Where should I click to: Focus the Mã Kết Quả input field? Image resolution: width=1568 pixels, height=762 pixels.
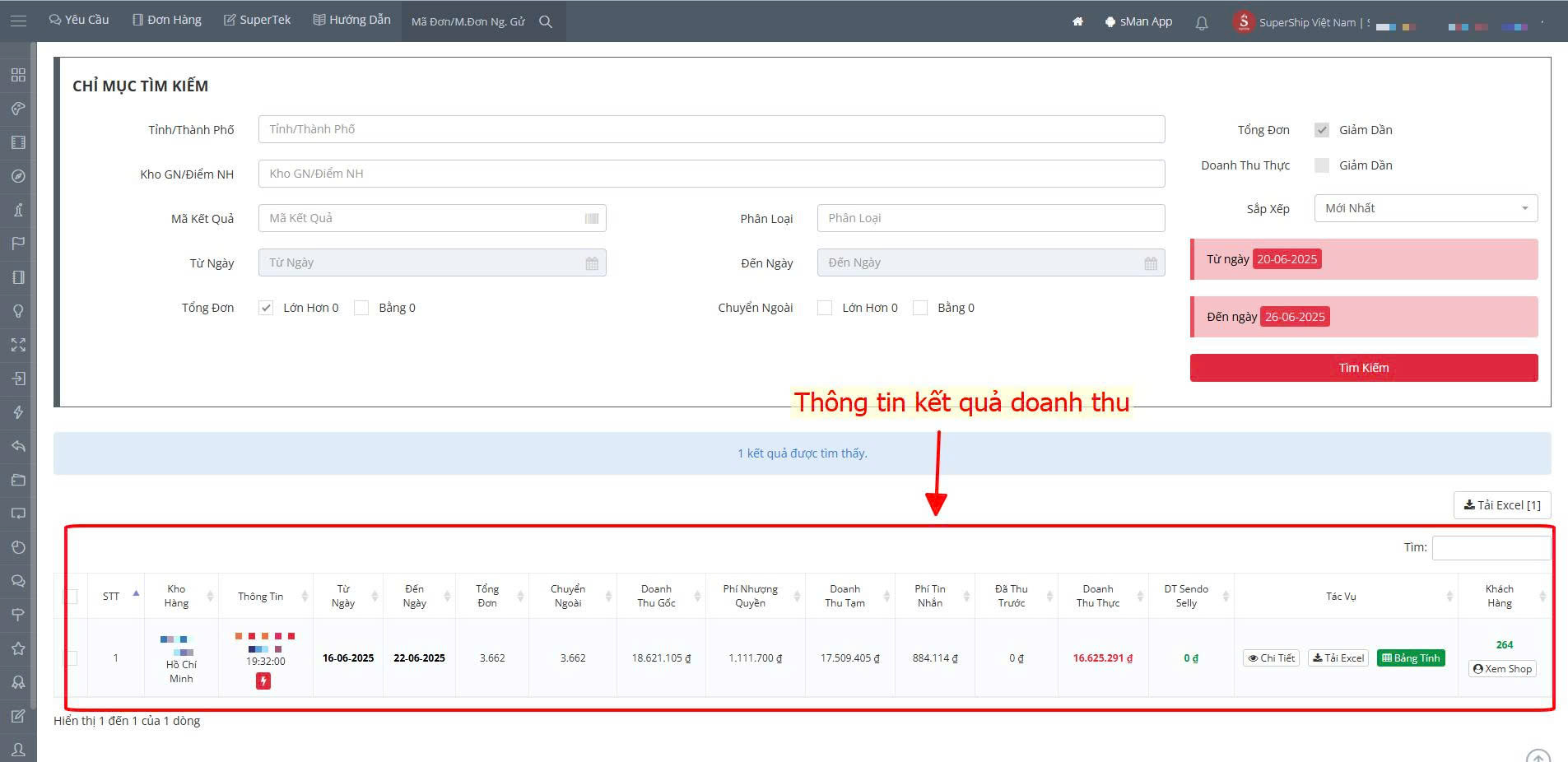click(432, 218)
